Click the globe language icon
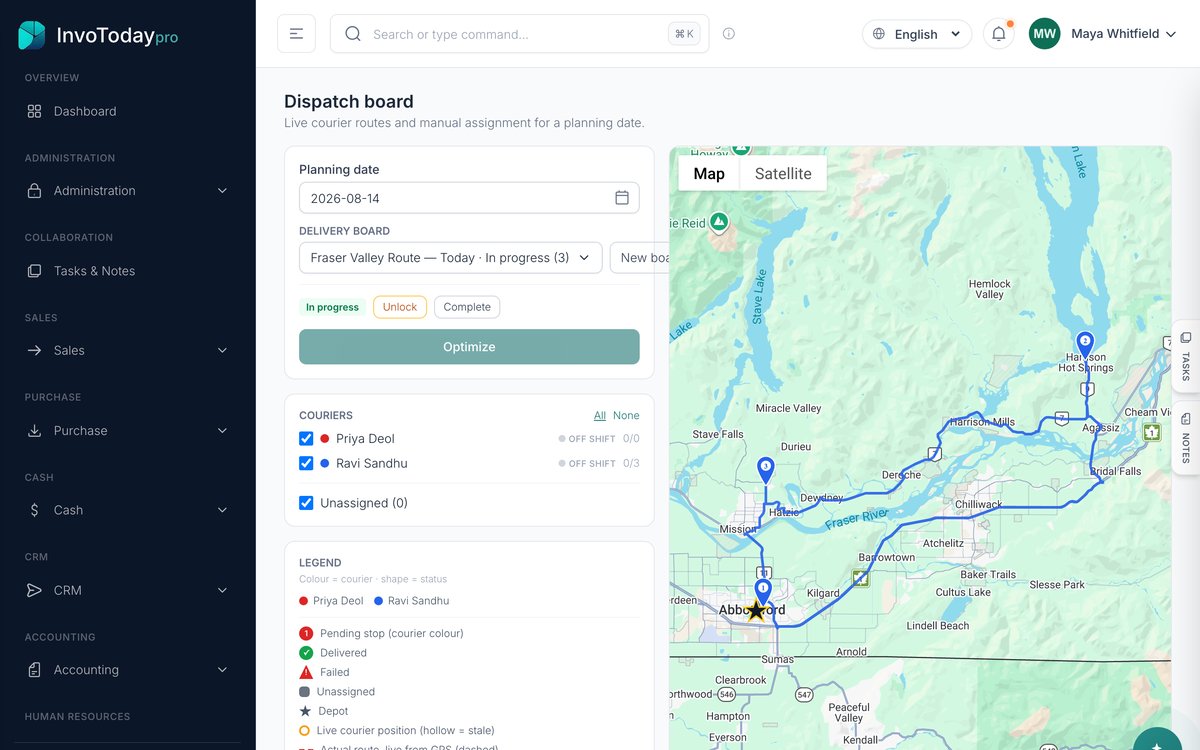This screenshot has height=750, width=1200. tap(879, 34)
